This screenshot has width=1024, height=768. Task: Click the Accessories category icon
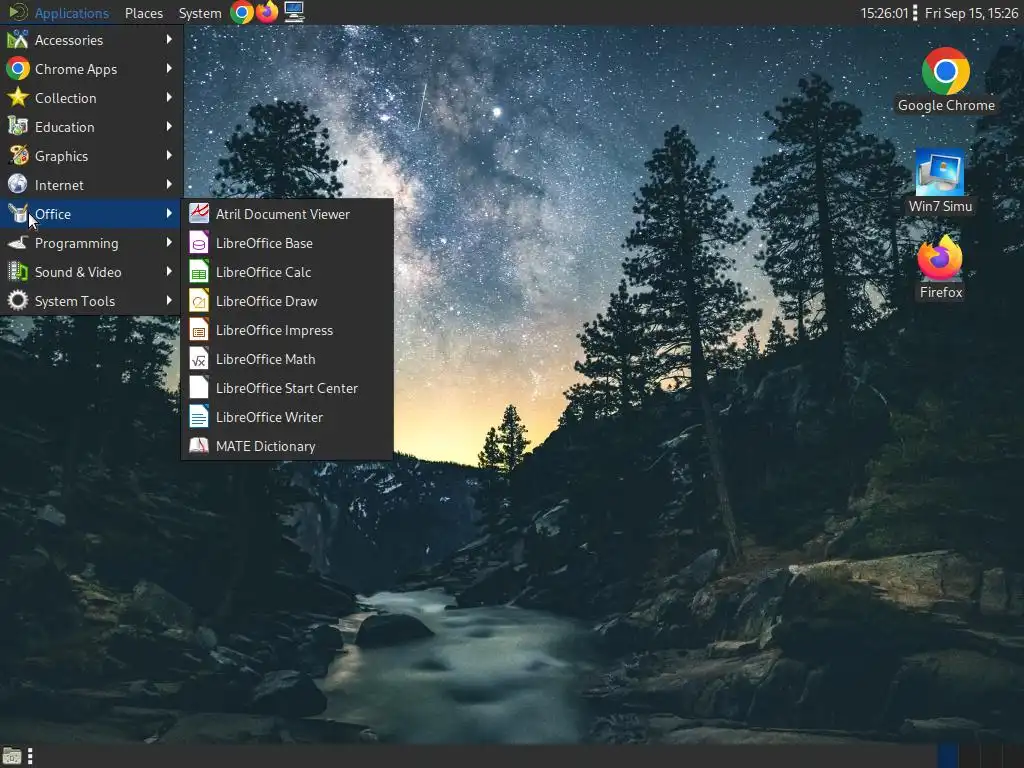(18, 40)
